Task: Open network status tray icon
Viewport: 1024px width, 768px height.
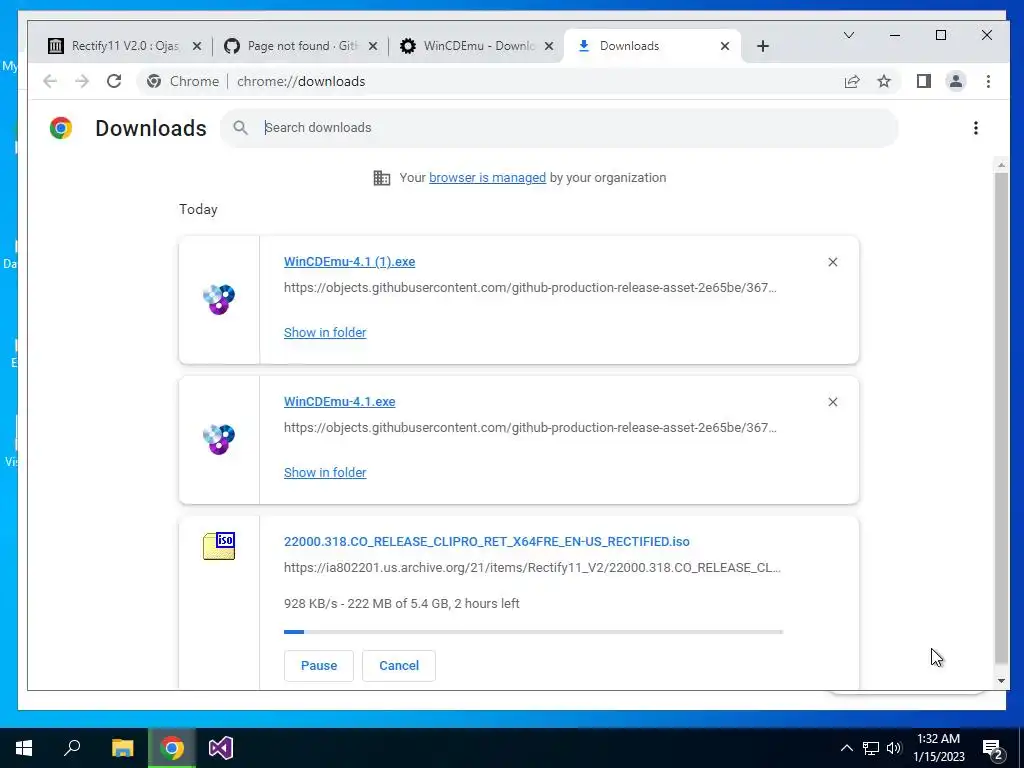Action: click(871, 748)
